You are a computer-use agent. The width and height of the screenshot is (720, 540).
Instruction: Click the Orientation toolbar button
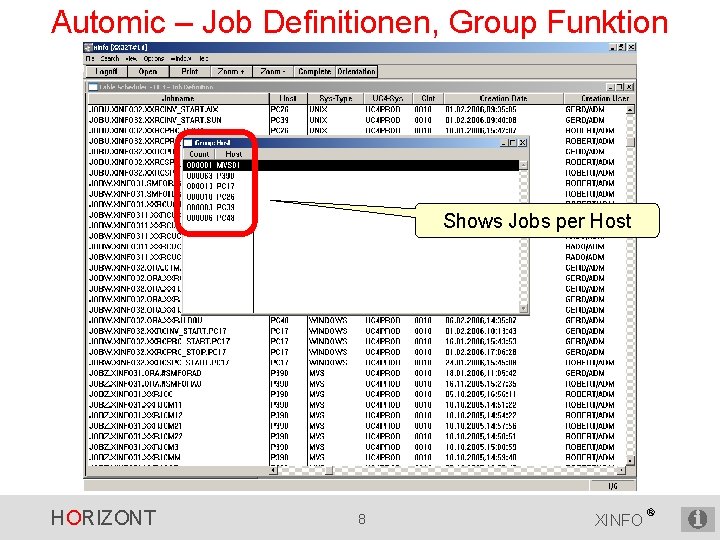pos(356,72)
